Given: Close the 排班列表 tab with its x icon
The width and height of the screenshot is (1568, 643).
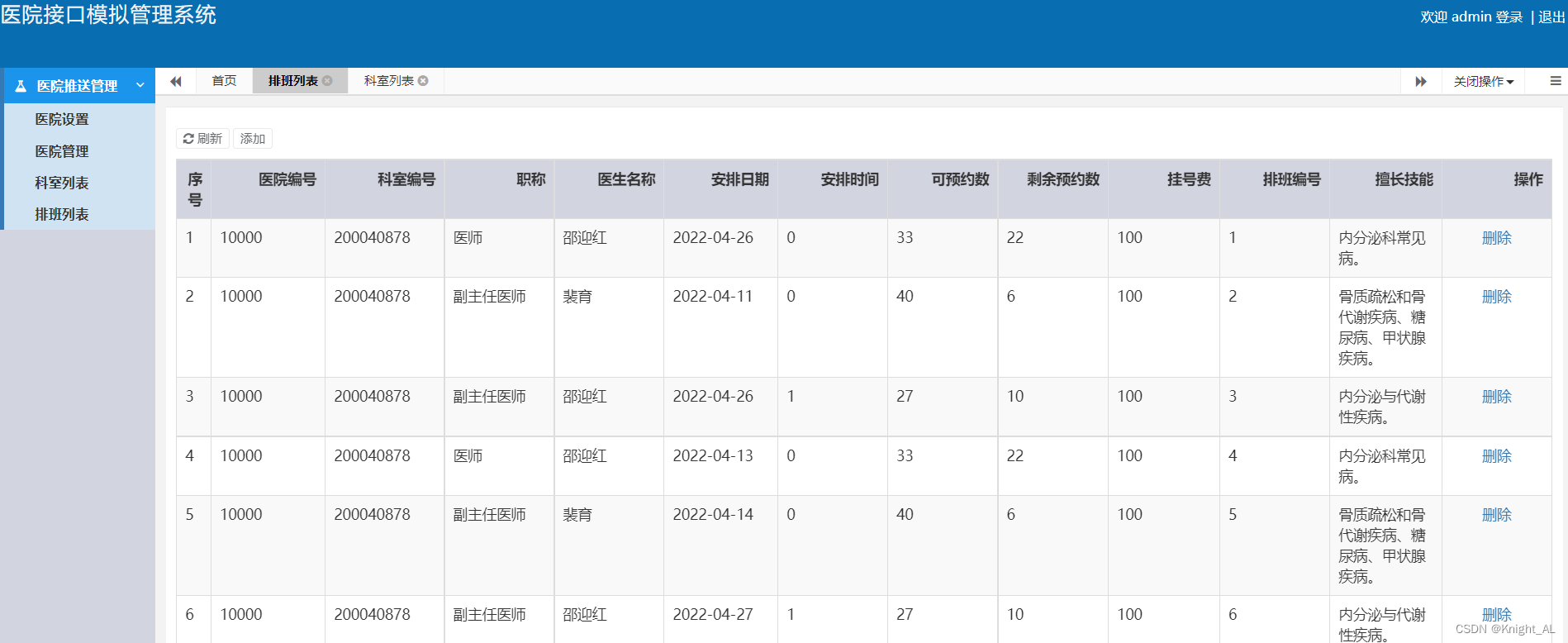Looking at the screenshot, I should coord(327,81).
